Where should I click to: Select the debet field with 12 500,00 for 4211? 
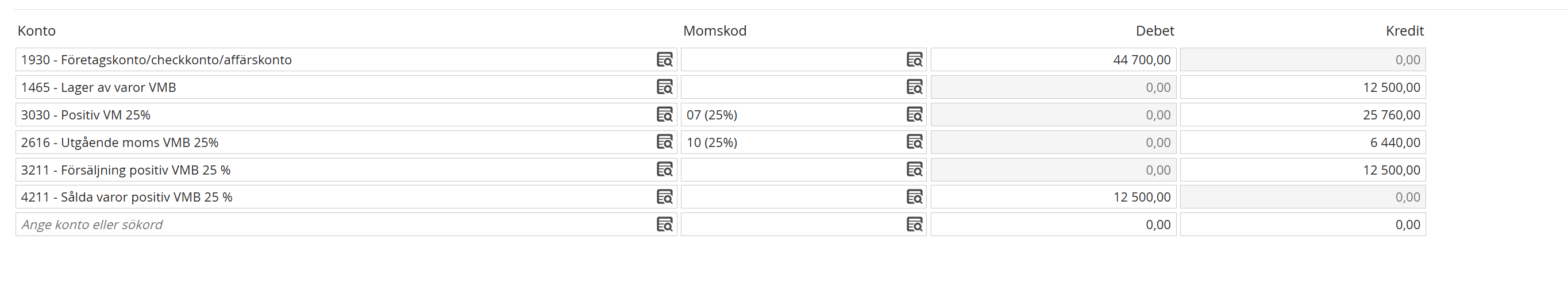[1053, 197]
